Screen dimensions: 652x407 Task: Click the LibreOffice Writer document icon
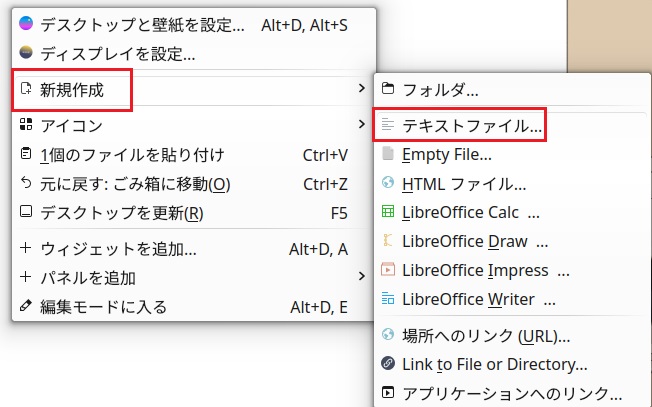coord(388,300)
